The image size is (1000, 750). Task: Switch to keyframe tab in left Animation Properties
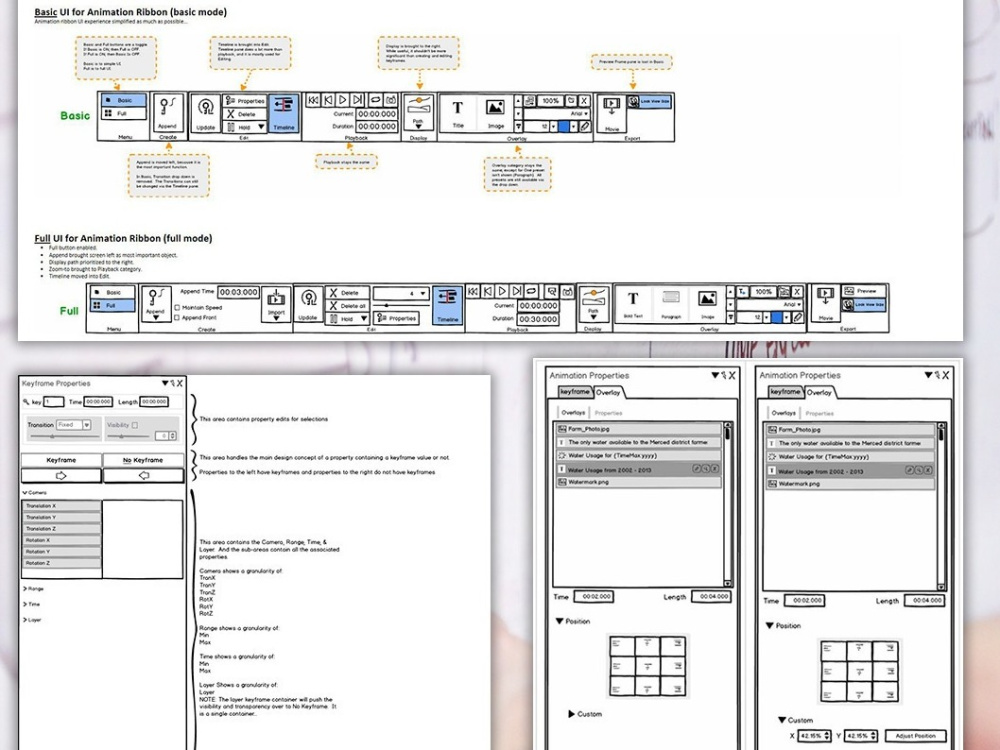point(575,392)
